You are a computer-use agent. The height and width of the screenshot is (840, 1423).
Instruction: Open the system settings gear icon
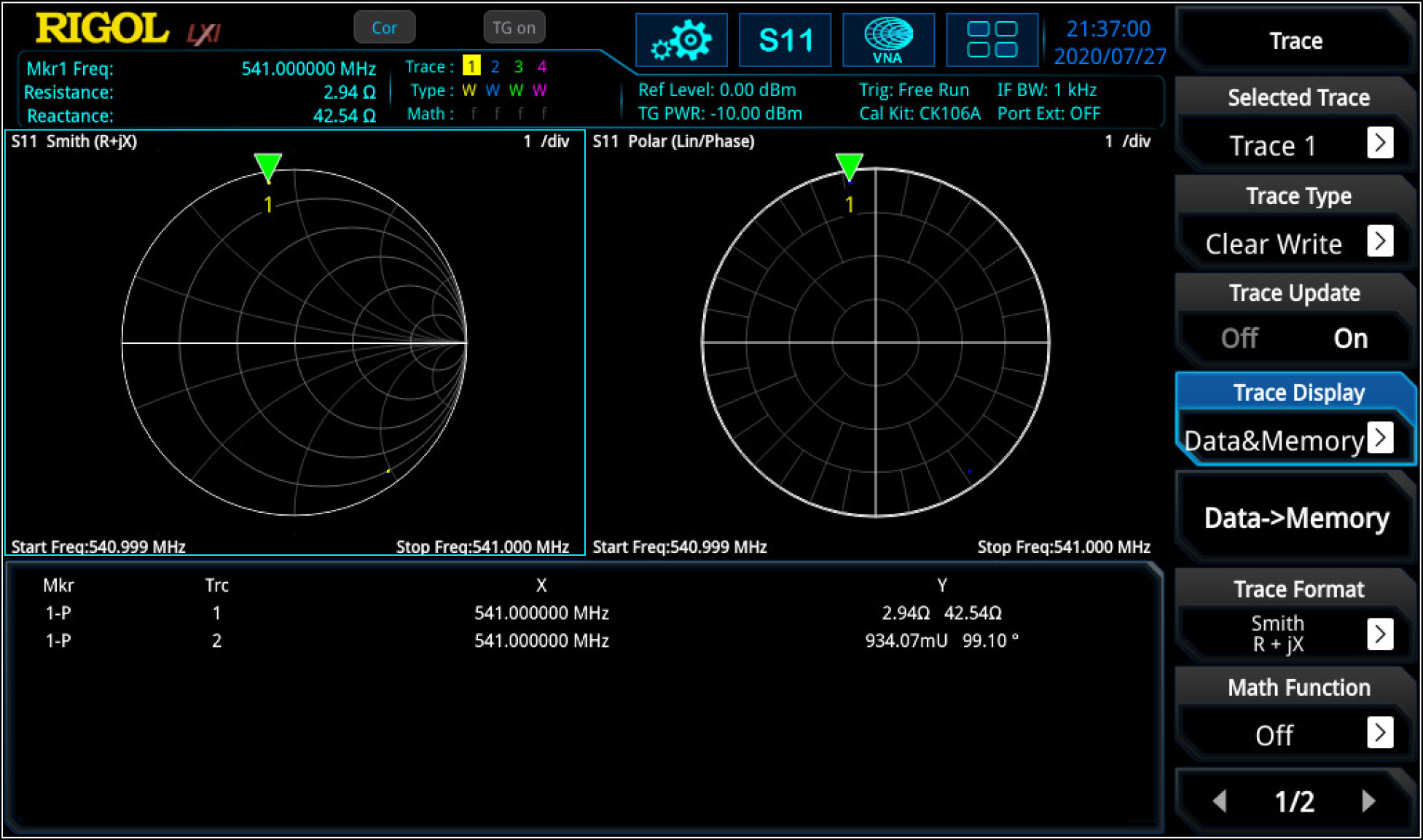(x=681, y=40)
